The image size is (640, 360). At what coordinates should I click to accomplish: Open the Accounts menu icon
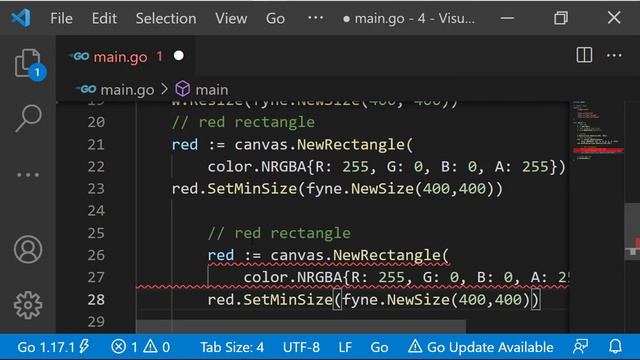(x=28, y=249)
